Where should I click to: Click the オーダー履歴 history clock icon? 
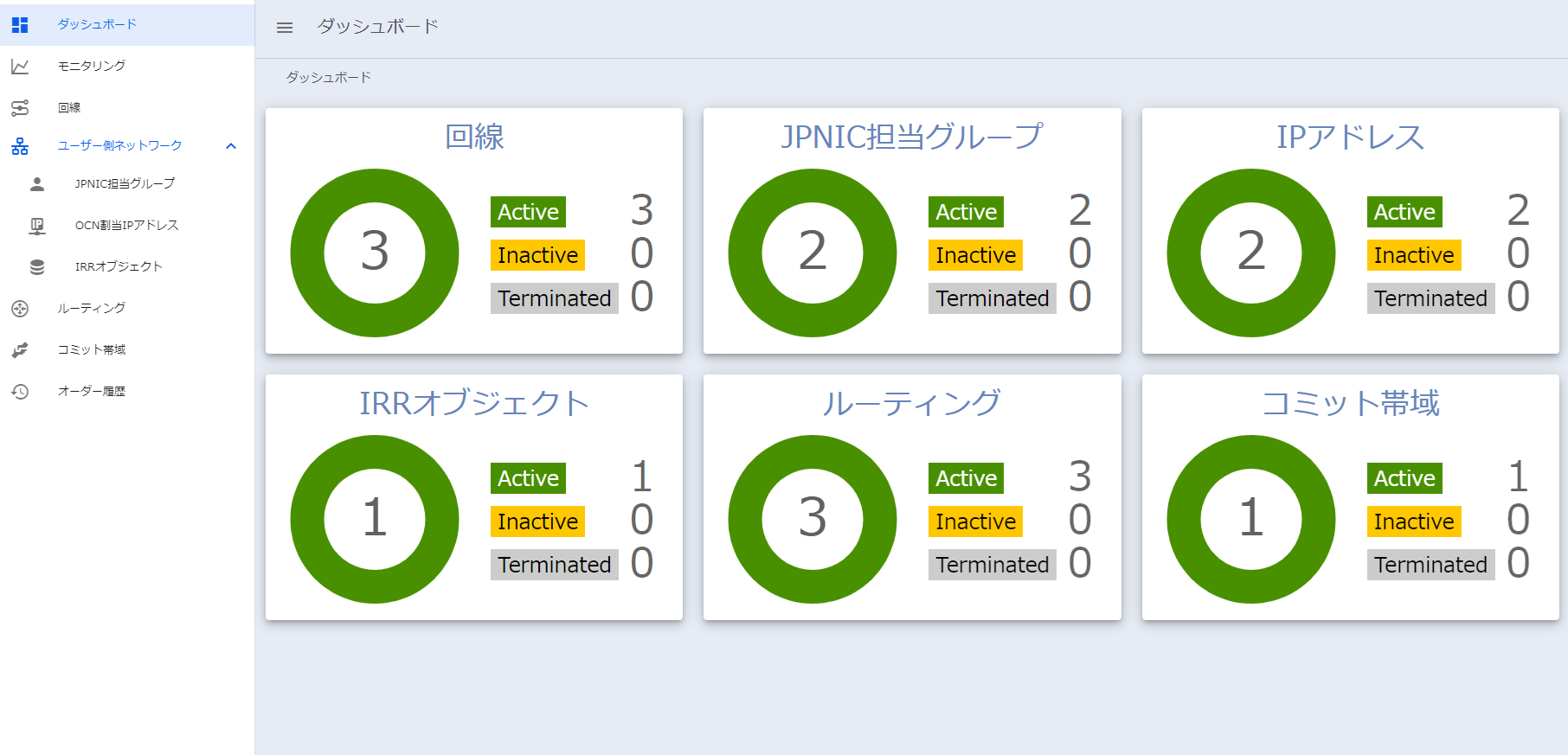(x=20, y=392)
